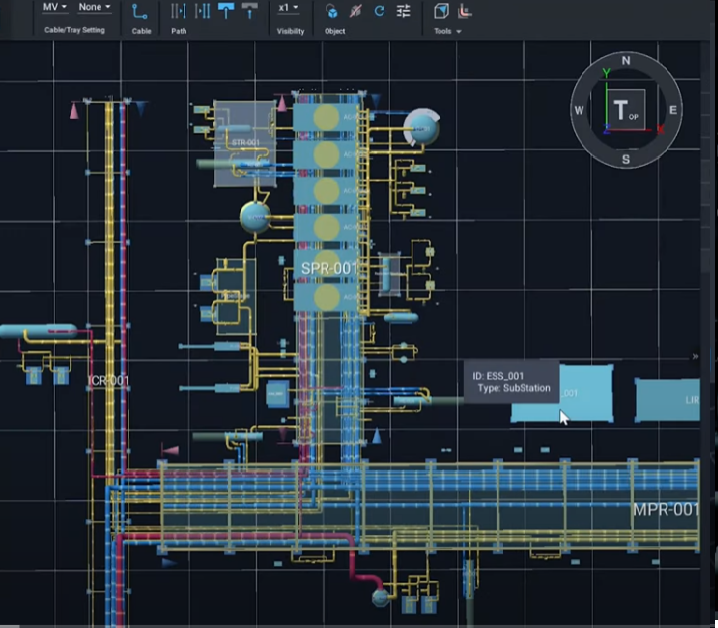Viewport: 718px width, 628px height.
Task: Open the Object filter sliders icon
Action: (x=403, y=11)
